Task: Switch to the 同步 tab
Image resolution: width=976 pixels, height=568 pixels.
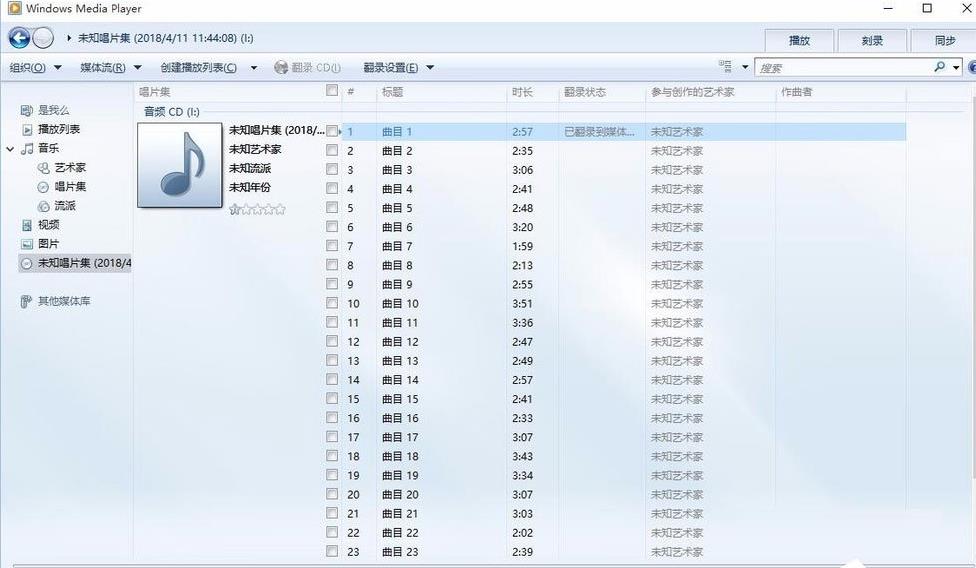Action: point(944,40)
